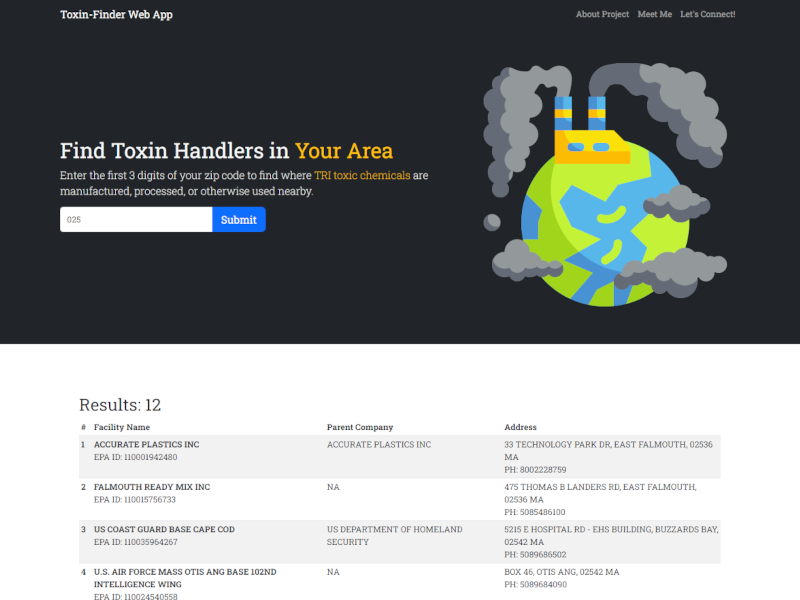Select US COAST GUARD BASE CAPE COD row
800x600 pixels.
(x=164, y=530)
